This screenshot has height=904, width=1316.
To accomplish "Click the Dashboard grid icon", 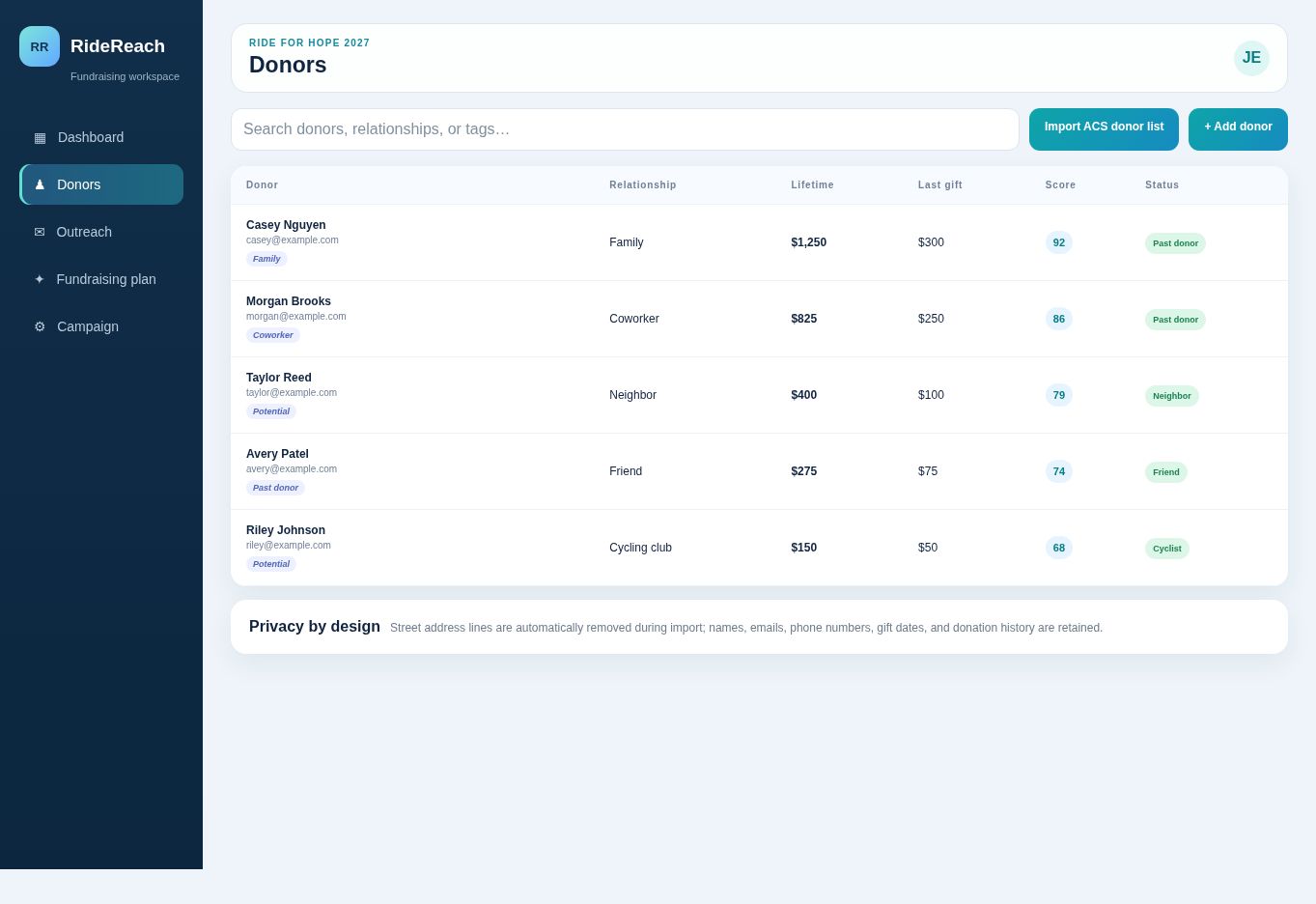I will click(x=40, y=137).
